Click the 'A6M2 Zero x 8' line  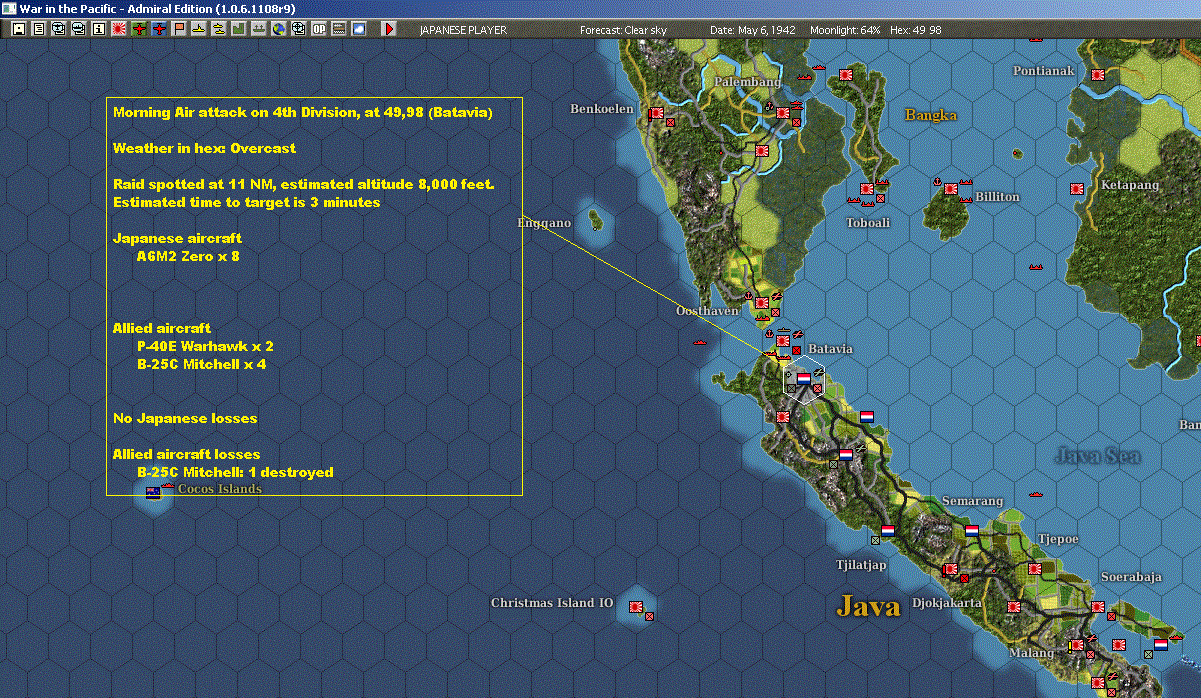[x=188, y=256]
